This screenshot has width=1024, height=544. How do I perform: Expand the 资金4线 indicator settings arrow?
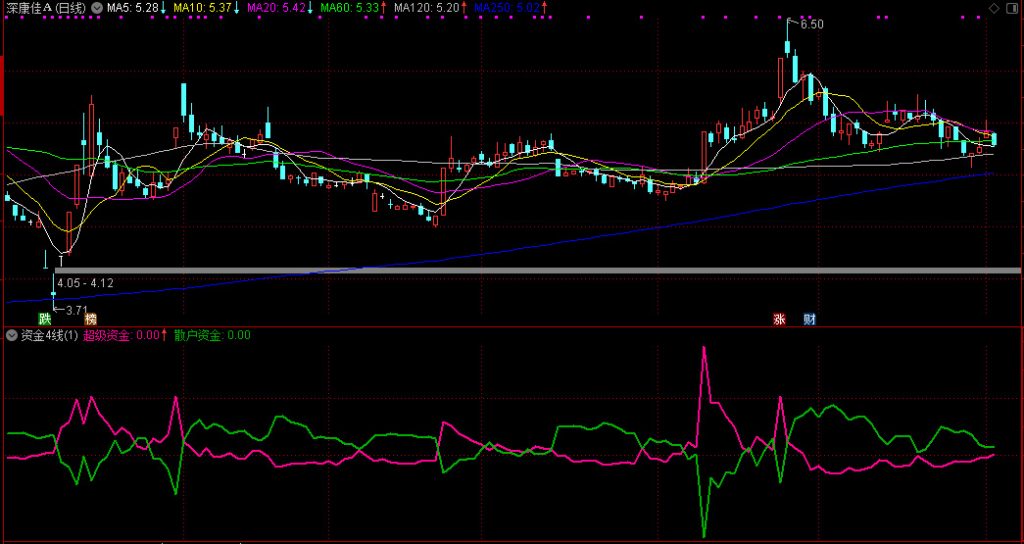coord(11,336)
